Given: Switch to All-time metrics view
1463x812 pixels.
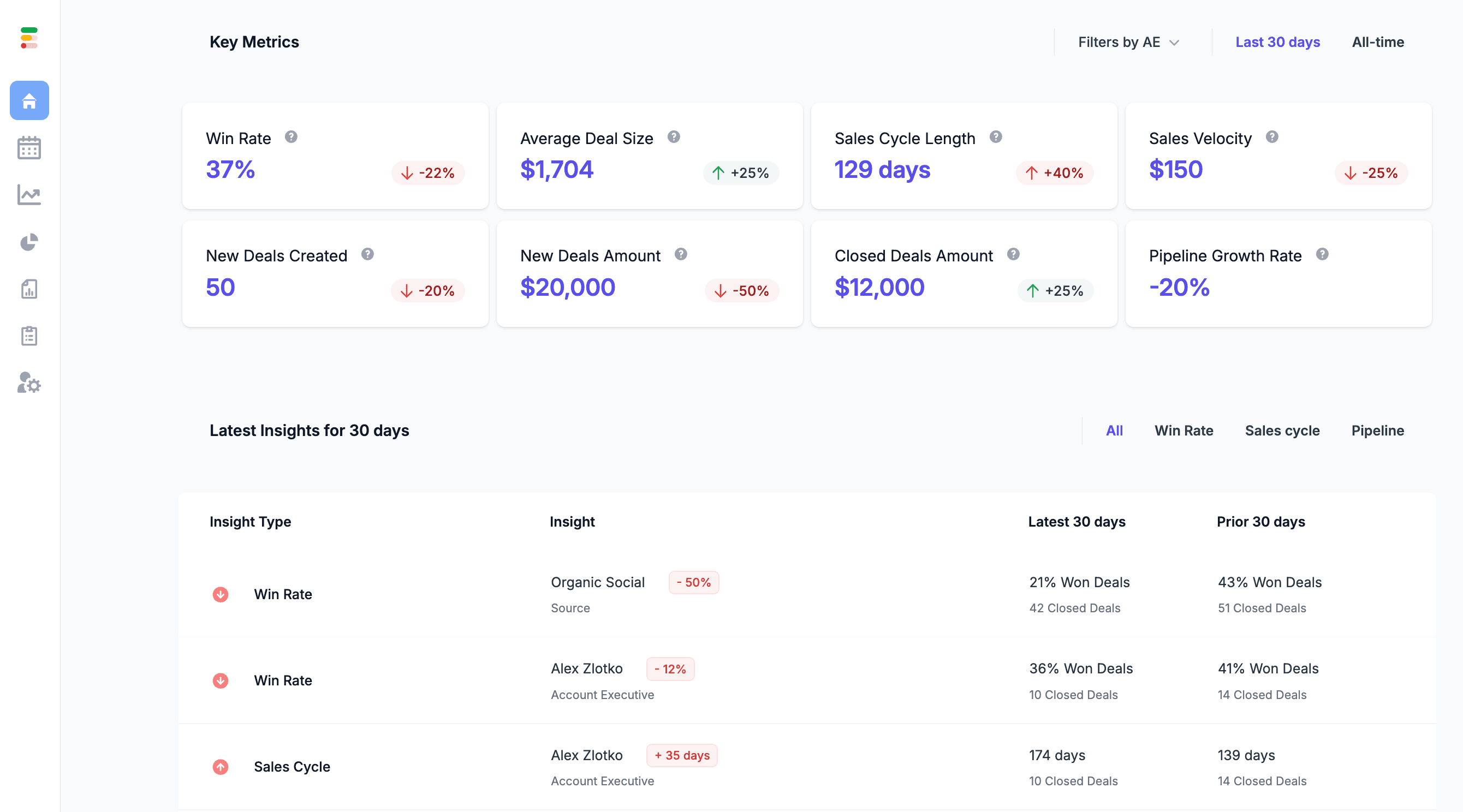Looking at the screenshot, I should [x=1378, y=42].
